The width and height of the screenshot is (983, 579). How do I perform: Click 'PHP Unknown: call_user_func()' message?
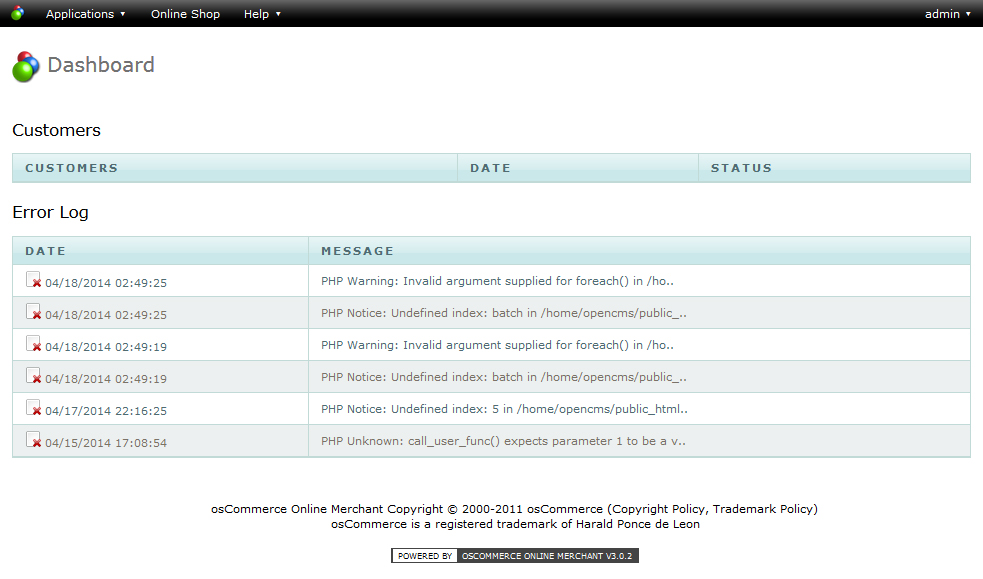click(503, 441)
